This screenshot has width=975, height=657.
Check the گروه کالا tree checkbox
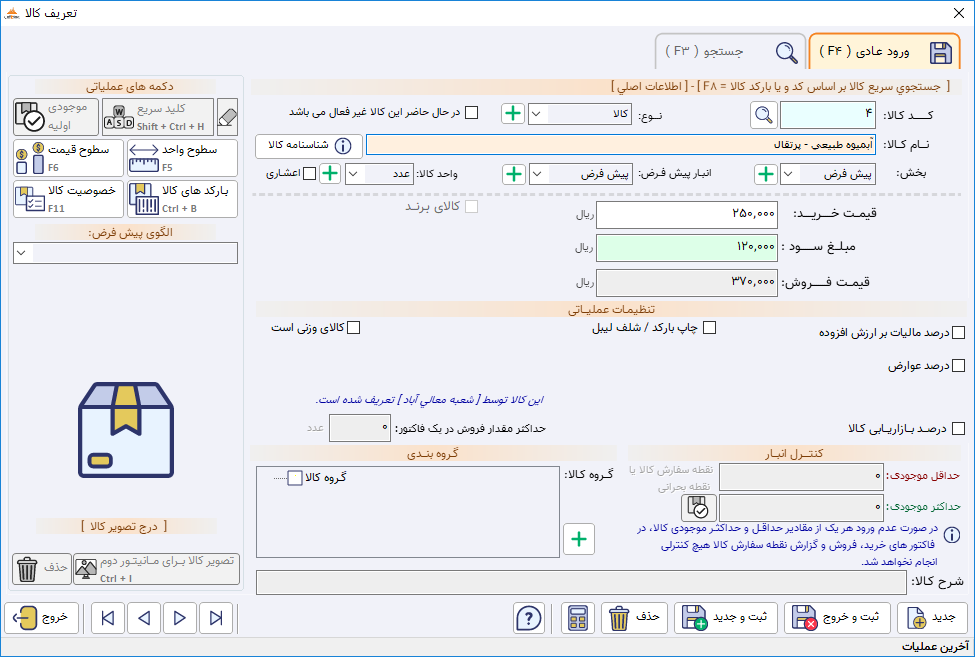[295, 478]
